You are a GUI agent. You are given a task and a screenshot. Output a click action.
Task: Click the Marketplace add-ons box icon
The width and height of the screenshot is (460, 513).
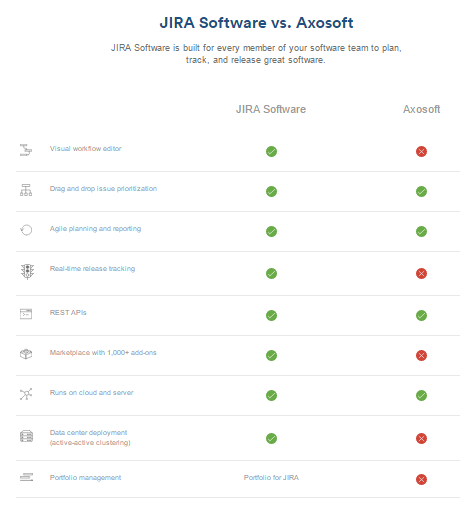click(26, 354)
